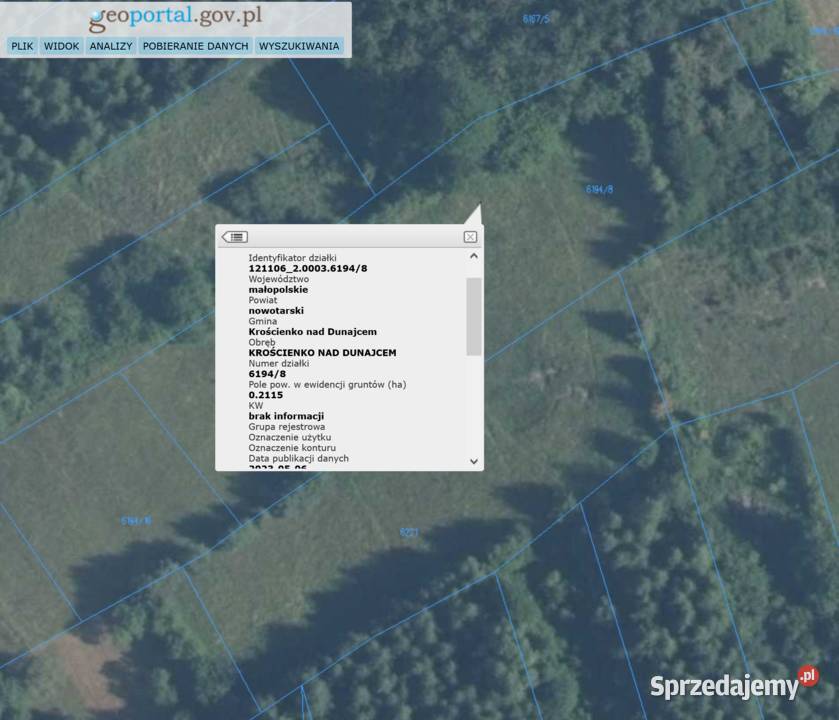
Task: Open the PLIK menu
Action: 22,46
